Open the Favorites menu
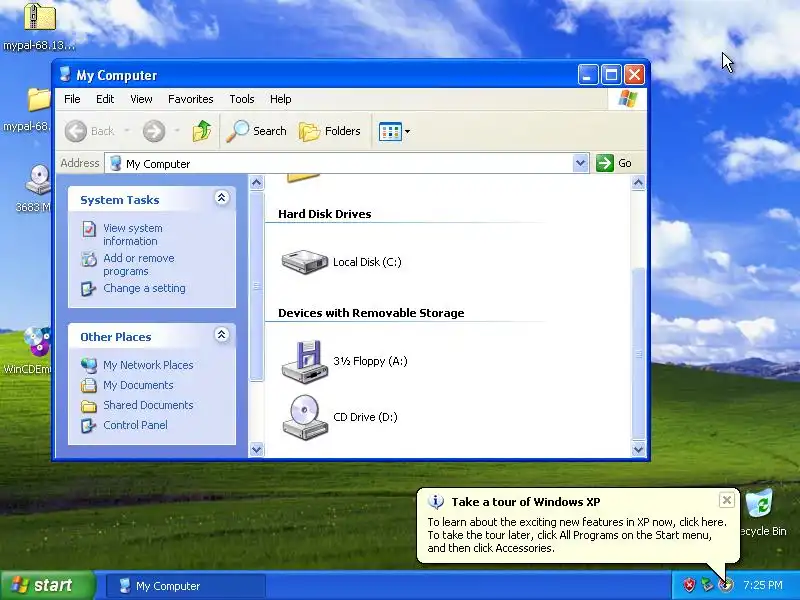Image resolution: width=800 pixels, height=600 pixels. [x=190, y=99]
